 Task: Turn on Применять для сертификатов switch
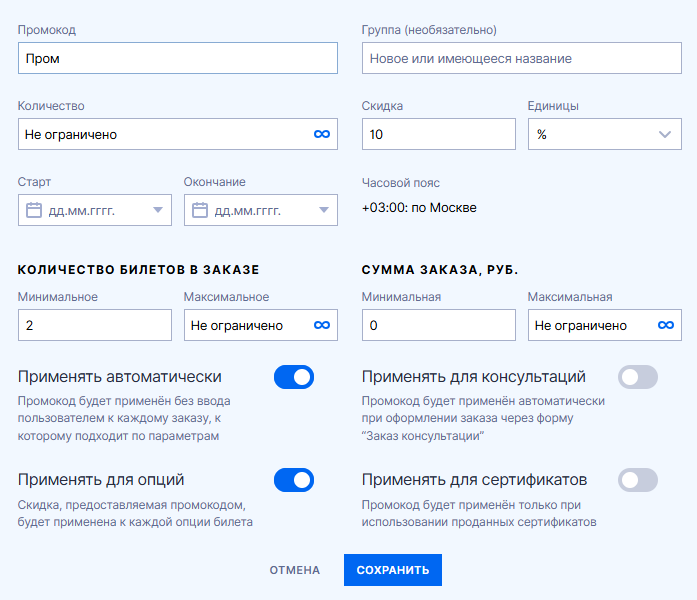638,480
